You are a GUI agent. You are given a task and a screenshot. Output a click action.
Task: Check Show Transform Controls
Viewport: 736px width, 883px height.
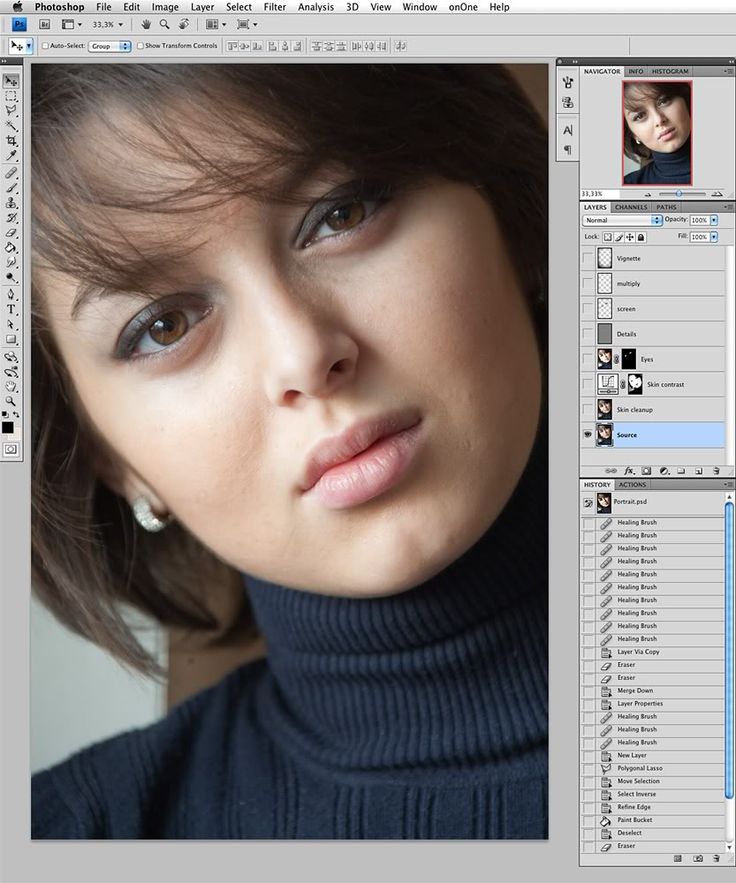tap(140, 46)
